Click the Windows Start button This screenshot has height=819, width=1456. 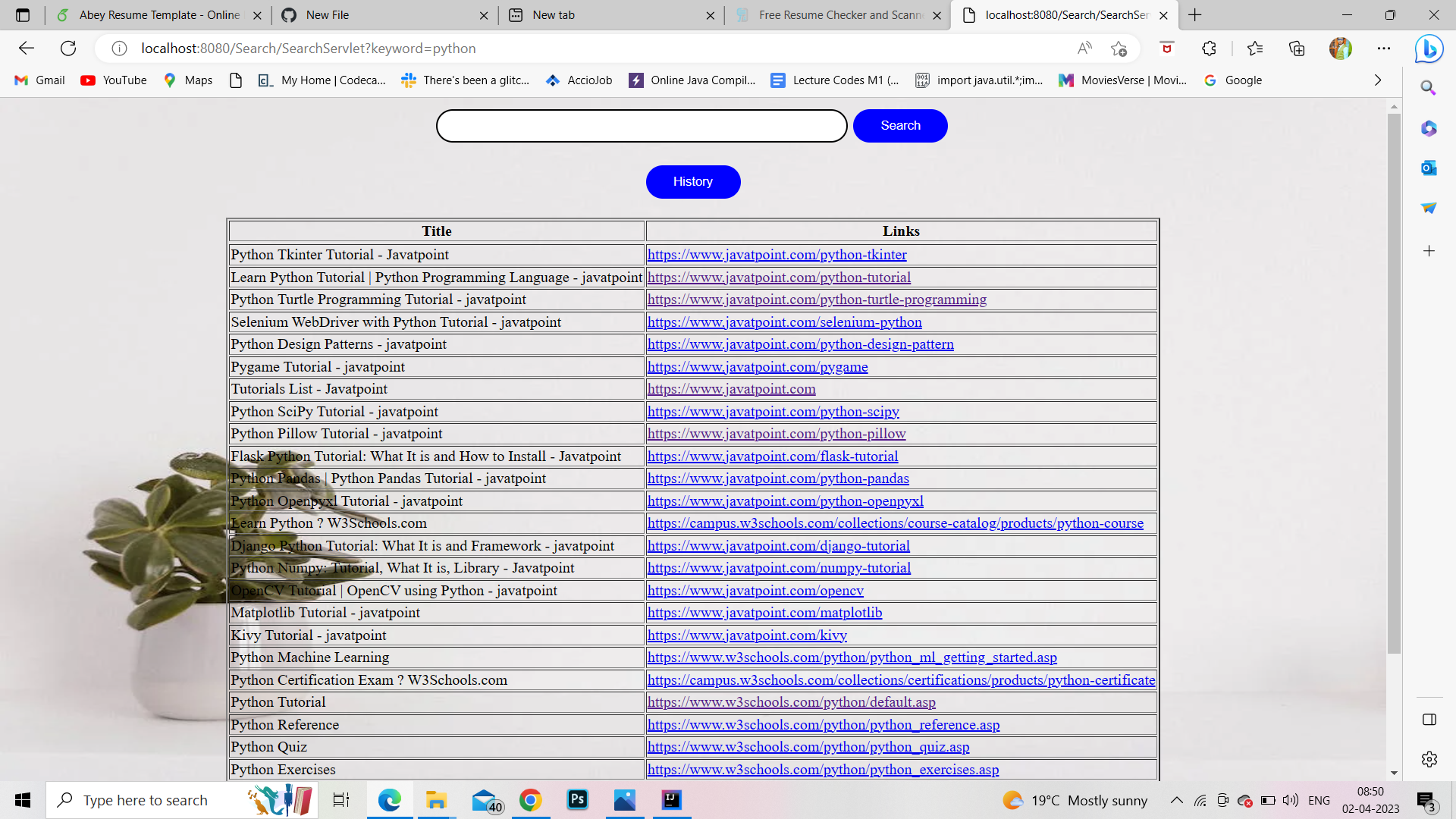point(23,800)
